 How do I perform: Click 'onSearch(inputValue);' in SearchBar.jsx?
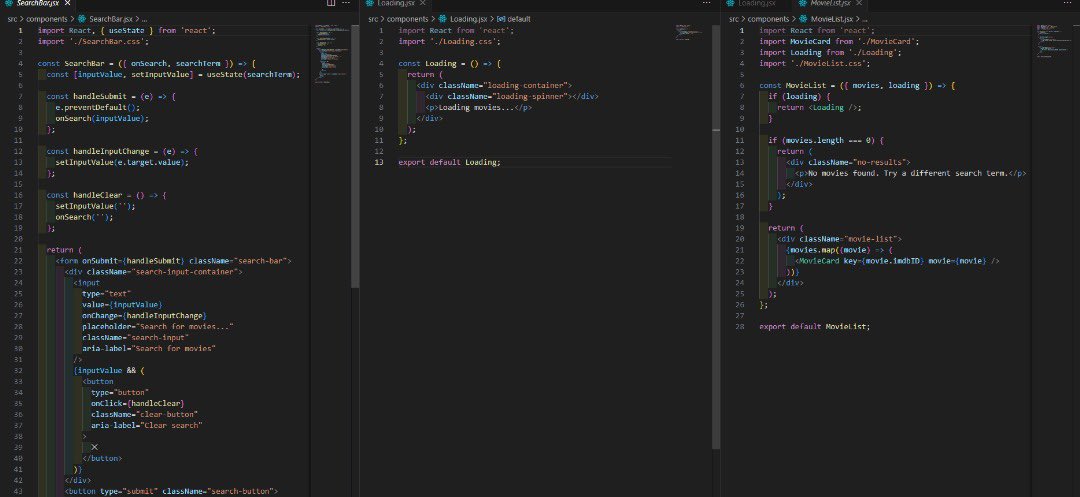click(102, 118)
